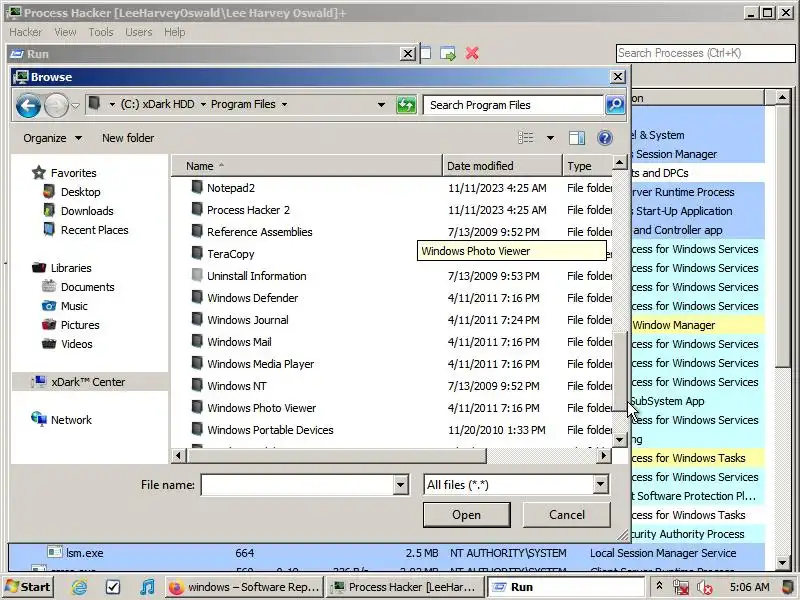Click the Change your view icon
Screen dimensions: 800x600
[x=526, y=138]
